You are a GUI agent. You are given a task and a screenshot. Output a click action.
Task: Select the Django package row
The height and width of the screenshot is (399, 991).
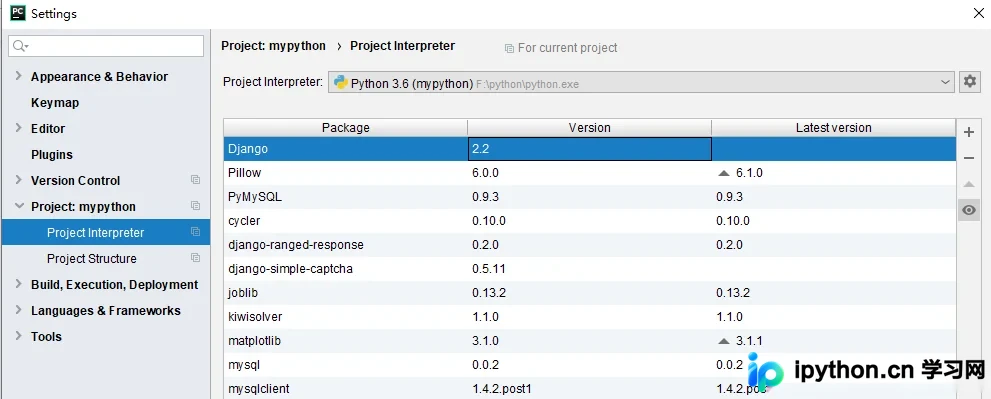(x=590, y=149)
